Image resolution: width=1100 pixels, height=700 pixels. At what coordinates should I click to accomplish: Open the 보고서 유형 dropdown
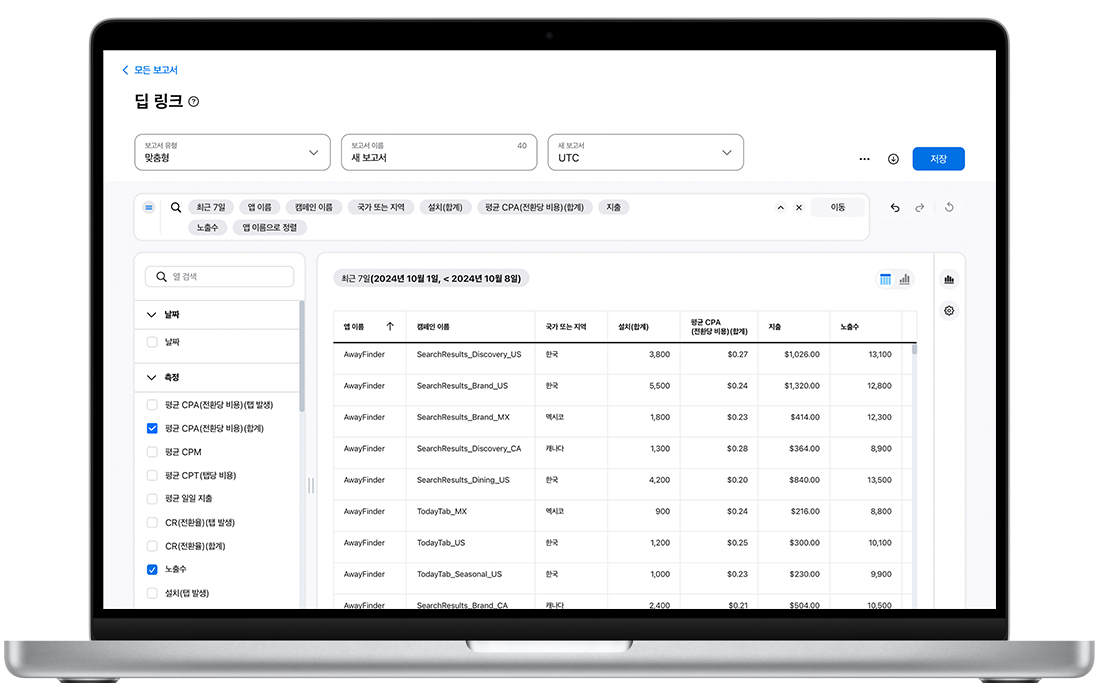coord(232,152)
